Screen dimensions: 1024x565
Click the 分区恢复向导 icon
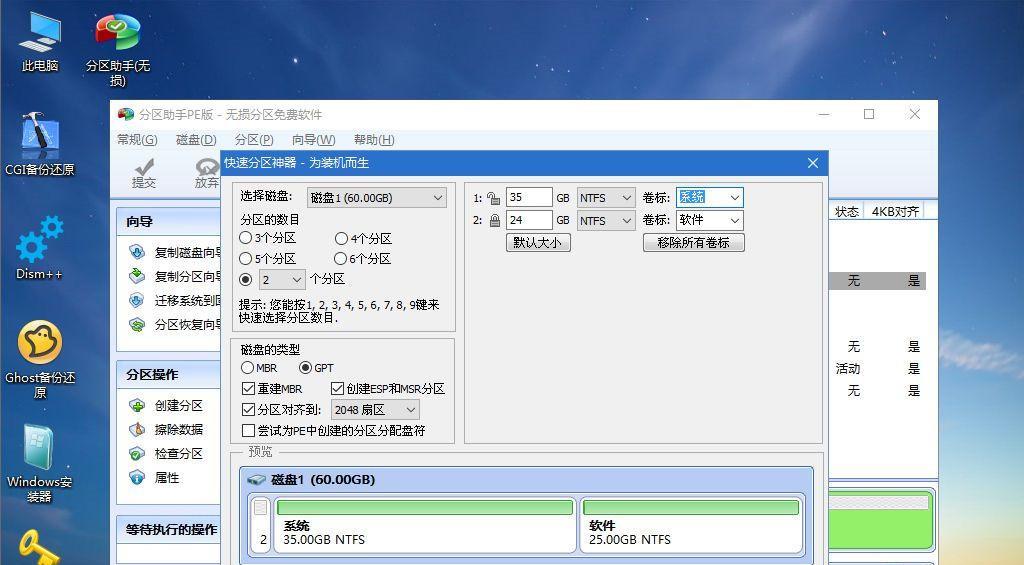(136, 325)
